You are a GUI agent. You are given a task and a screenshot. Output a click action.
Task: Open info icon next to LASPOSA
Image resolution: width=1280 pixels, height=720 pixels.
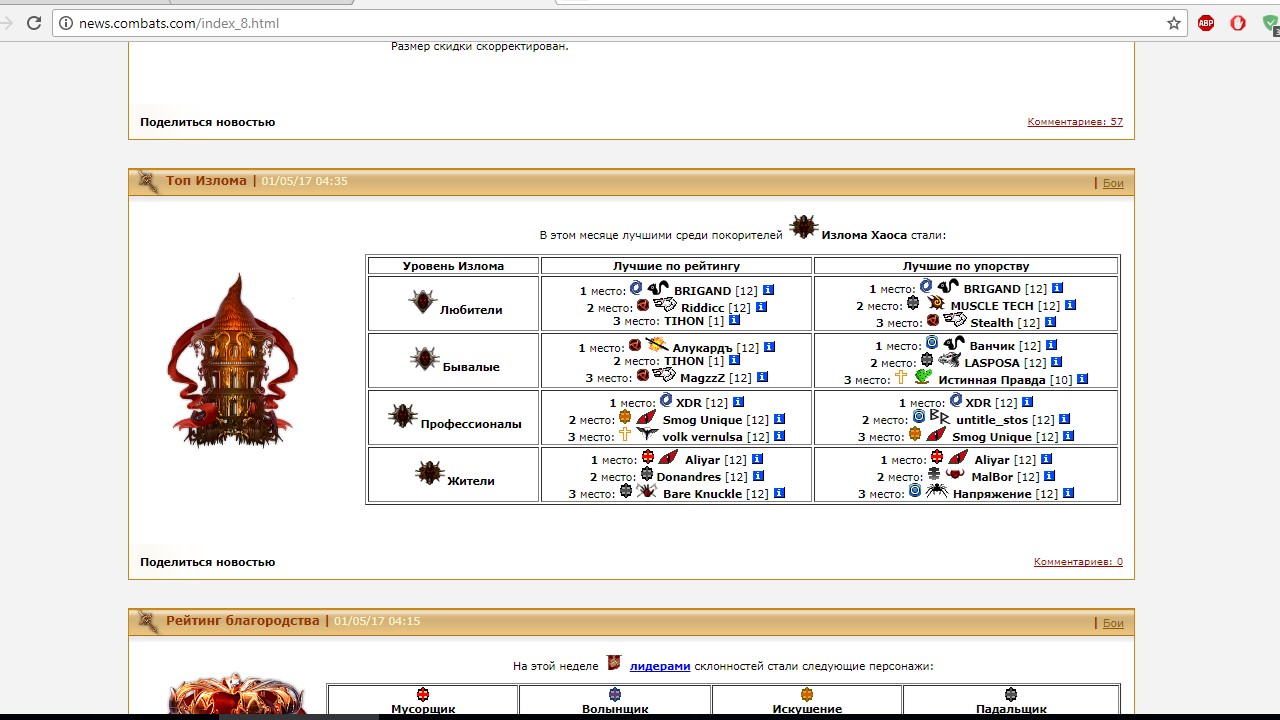(x=1056, y=362)
